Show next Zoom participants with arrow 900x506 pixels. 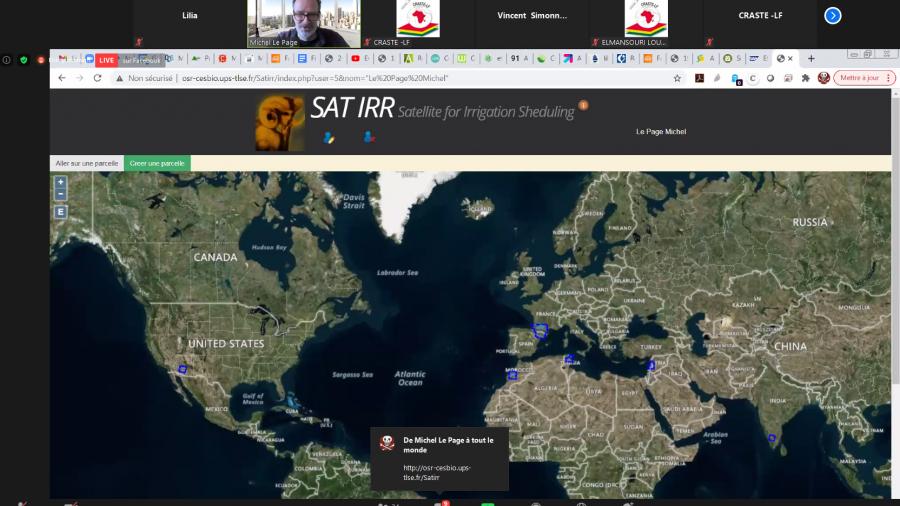click(x=832, y=15)
